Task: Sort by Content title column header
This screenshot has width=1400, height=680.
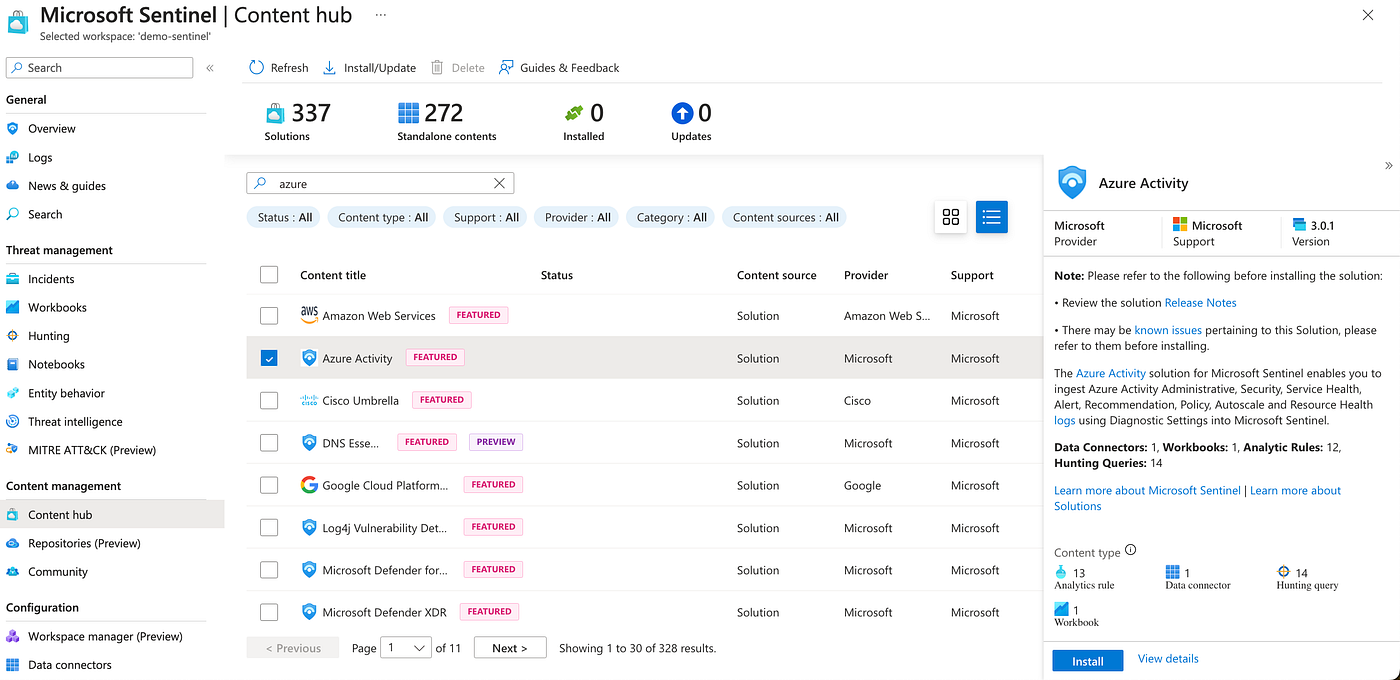Action: 333,275
